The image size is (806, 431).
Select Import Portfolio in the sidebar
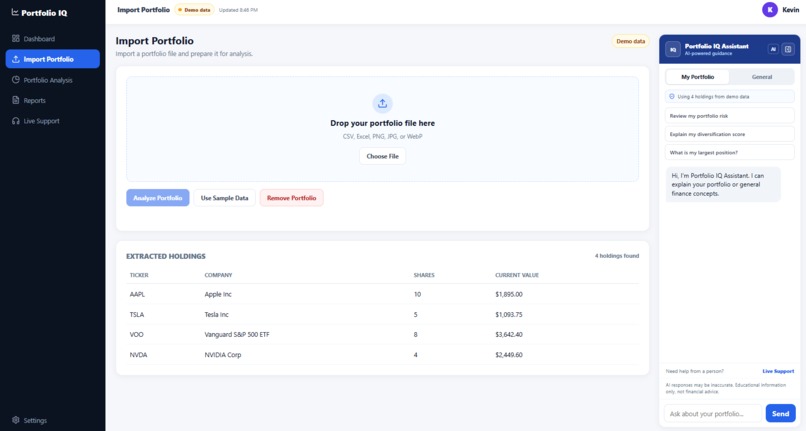tap(52, 59)
